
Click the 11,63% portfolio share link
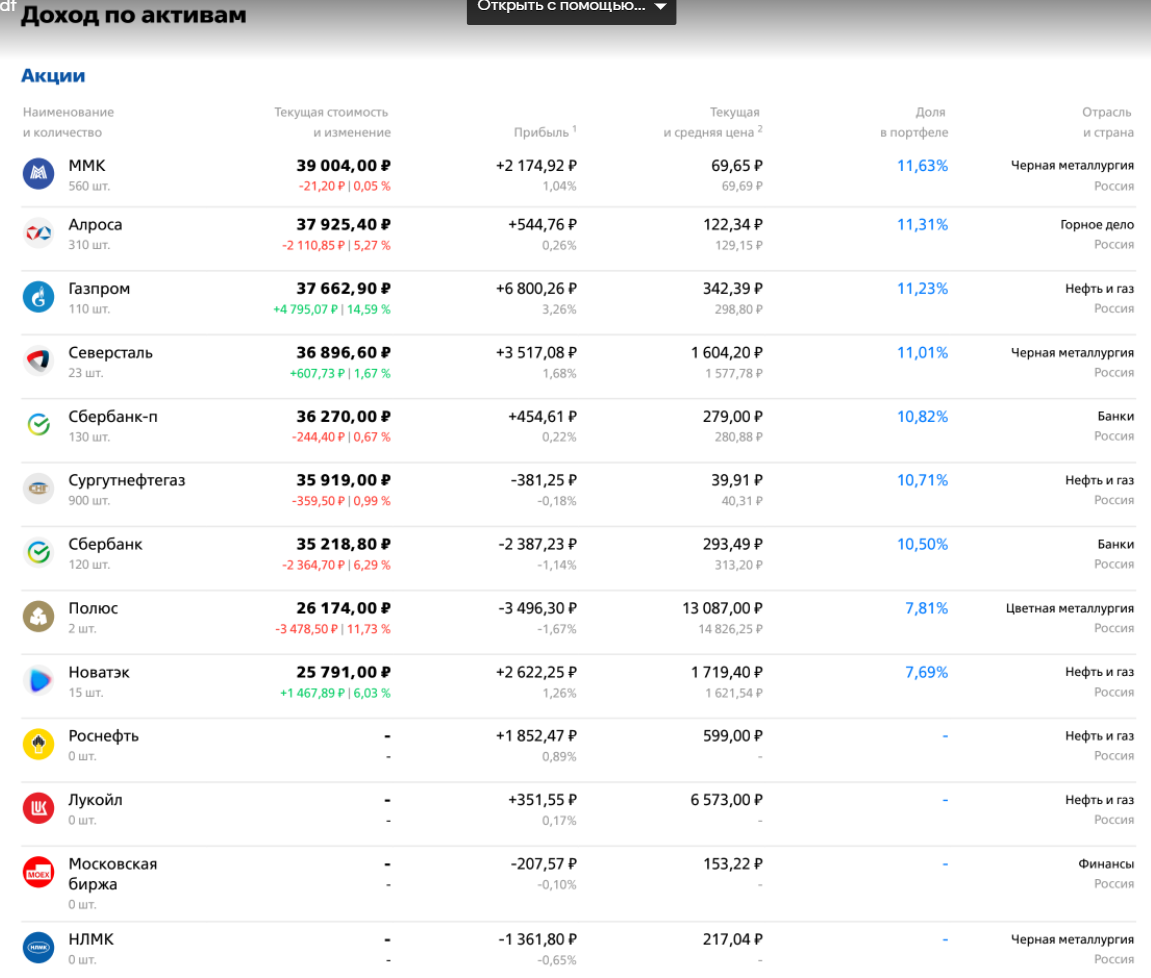[x=921, y=166]
